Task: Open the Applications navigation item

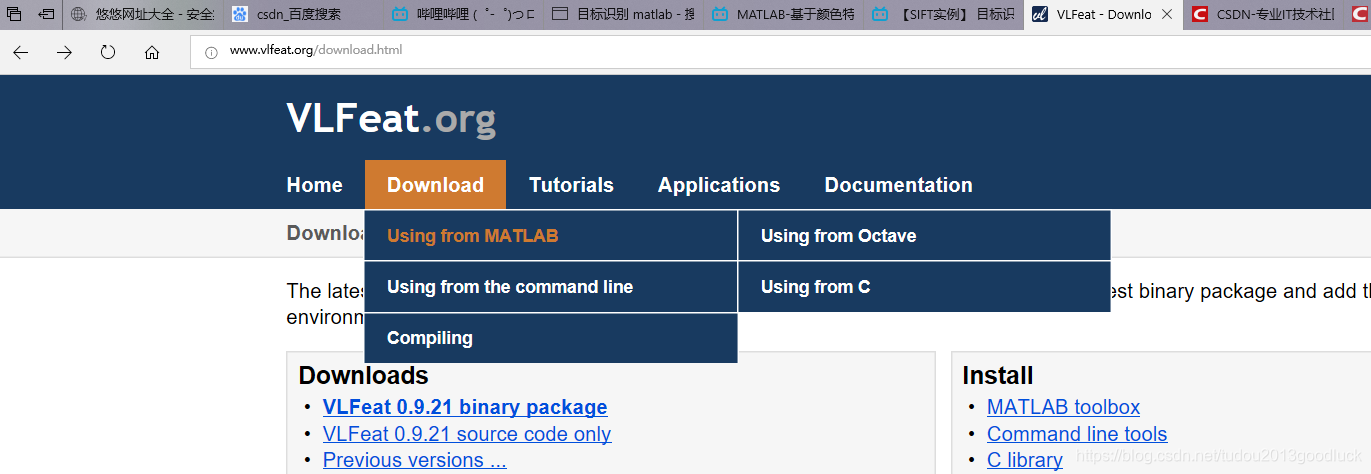Action: tap(719, 185)
